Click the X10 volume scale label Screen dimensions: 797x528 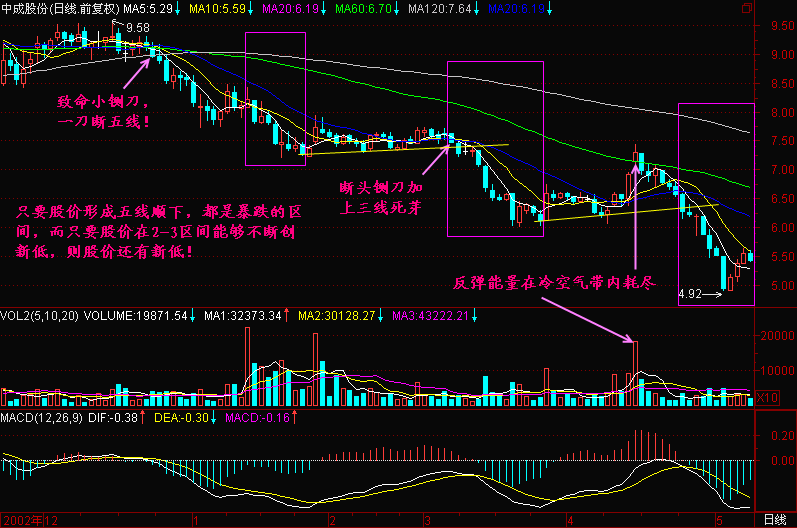[766, 398]
